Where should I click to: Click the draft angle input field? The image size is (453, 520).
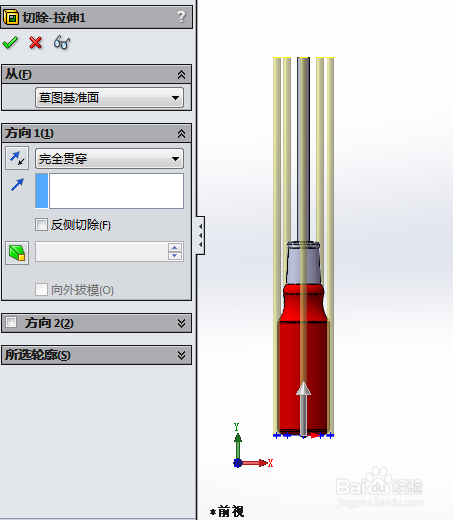click(101, 252)
